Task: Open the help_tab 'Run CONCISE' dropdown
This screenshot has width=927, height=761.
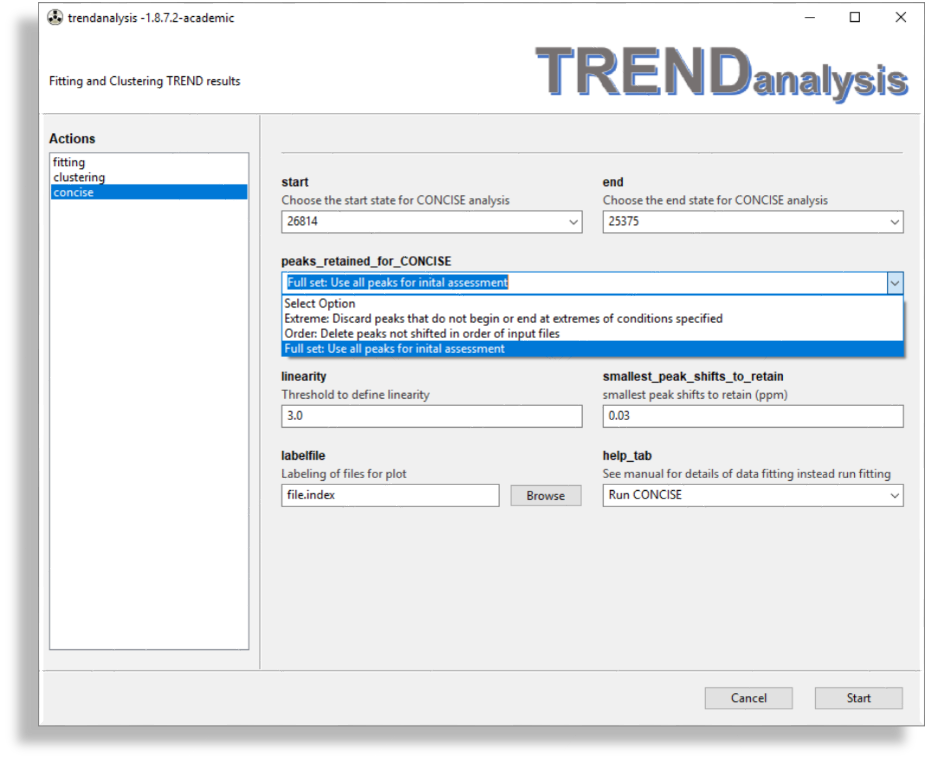Action: coord(752,495)
